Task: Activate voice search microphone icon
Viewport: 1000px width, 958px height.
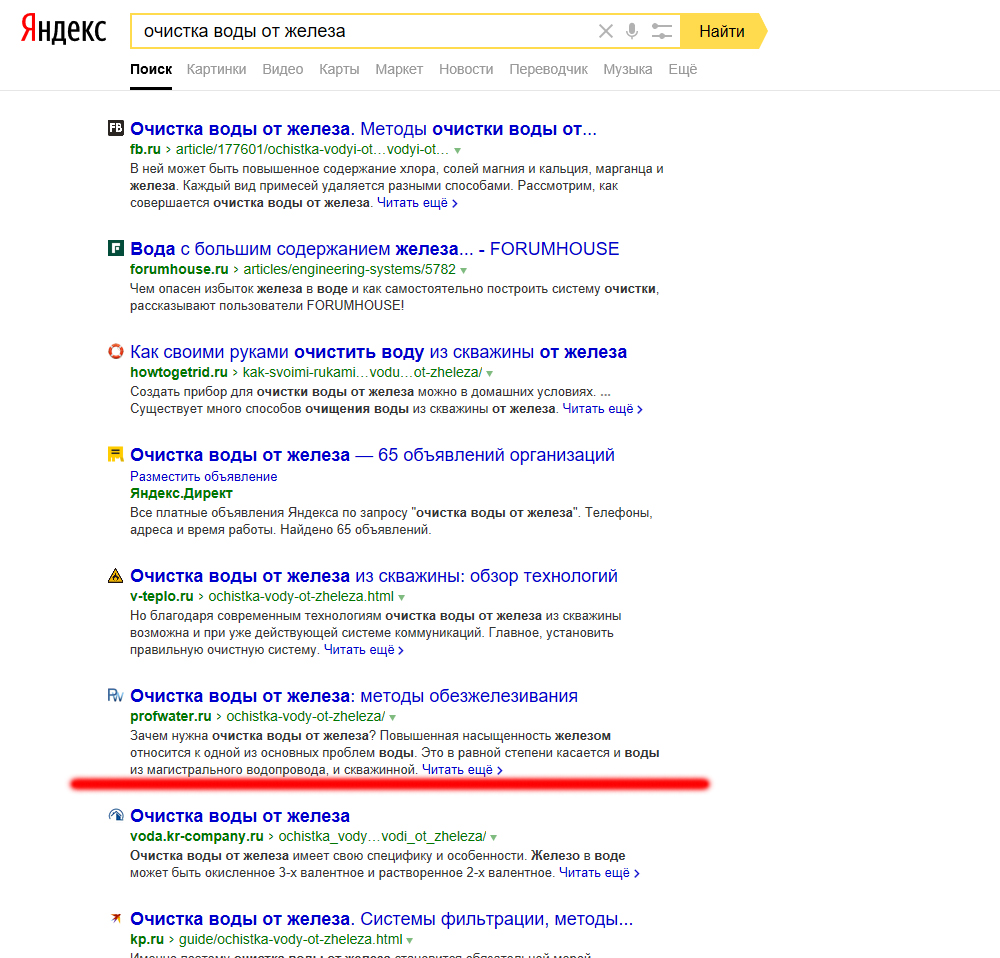Action: pos(632,31)
